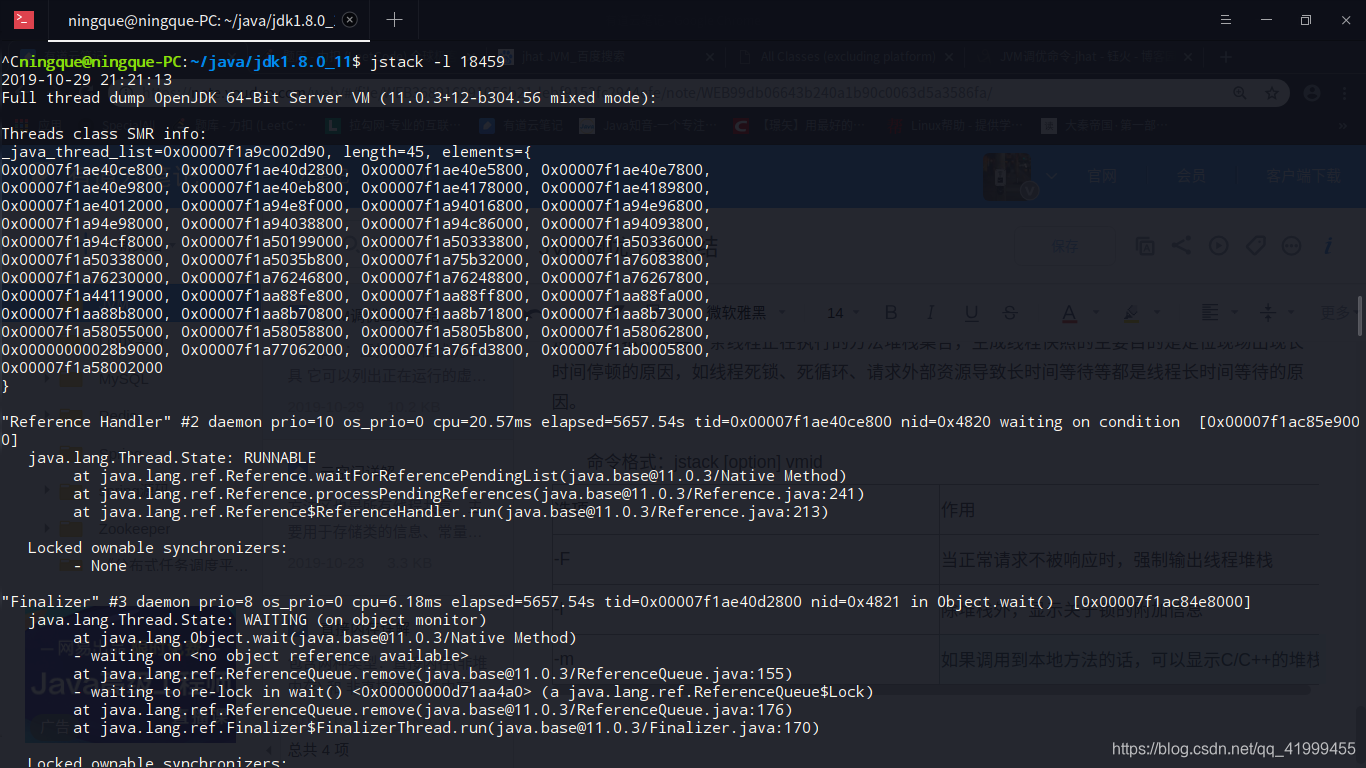1366x768 pixels.
Task: Click the zoom magnifier icon in browser address bar
Action: [x=1240, y=93]
